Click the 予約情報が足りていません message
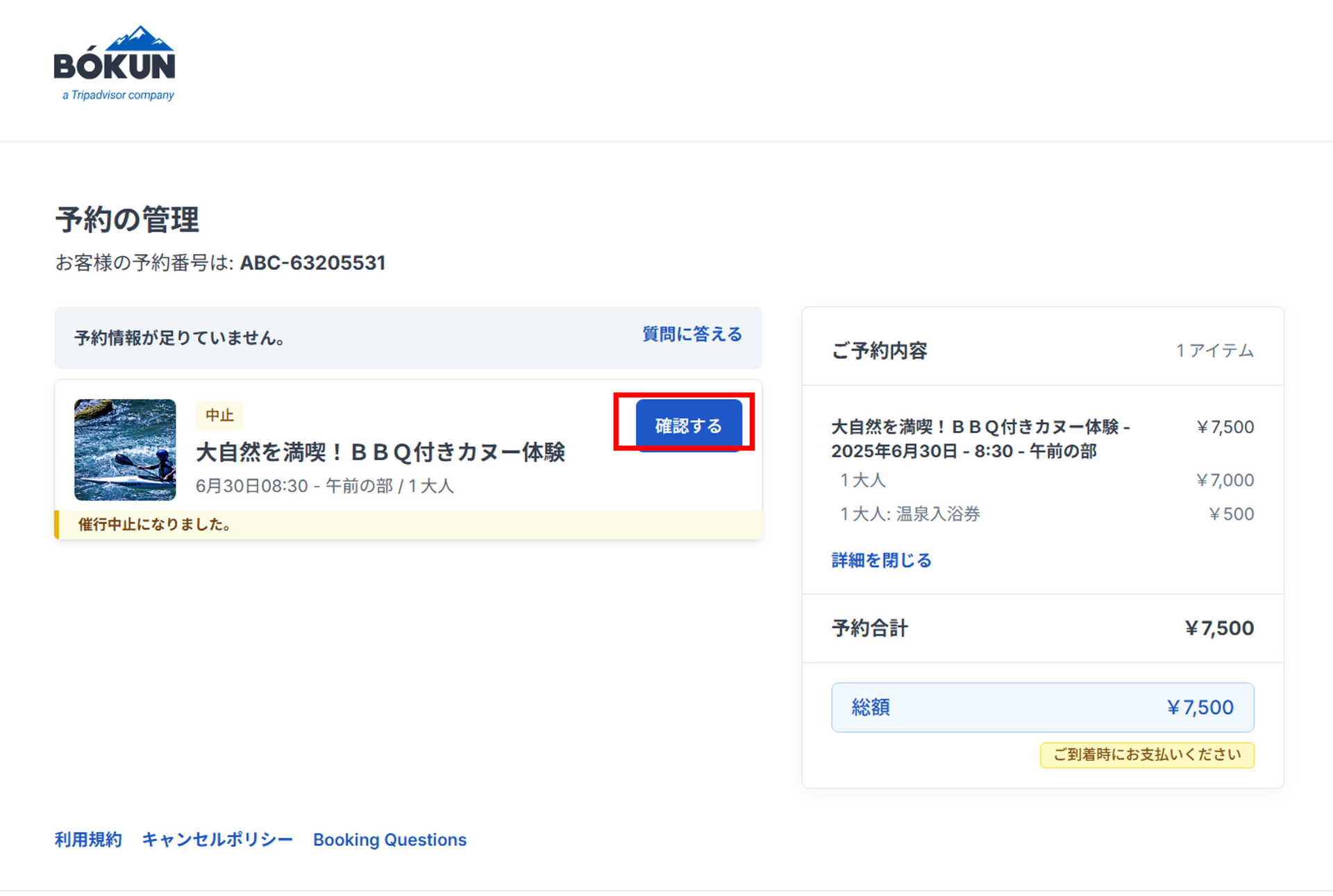Screen dimensions: 1333x896 179,338
